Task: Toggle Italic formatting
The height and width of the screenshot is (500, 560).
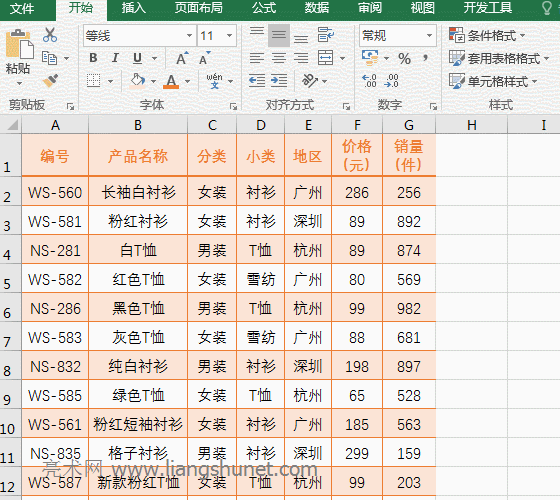Action: pos(115,58)
